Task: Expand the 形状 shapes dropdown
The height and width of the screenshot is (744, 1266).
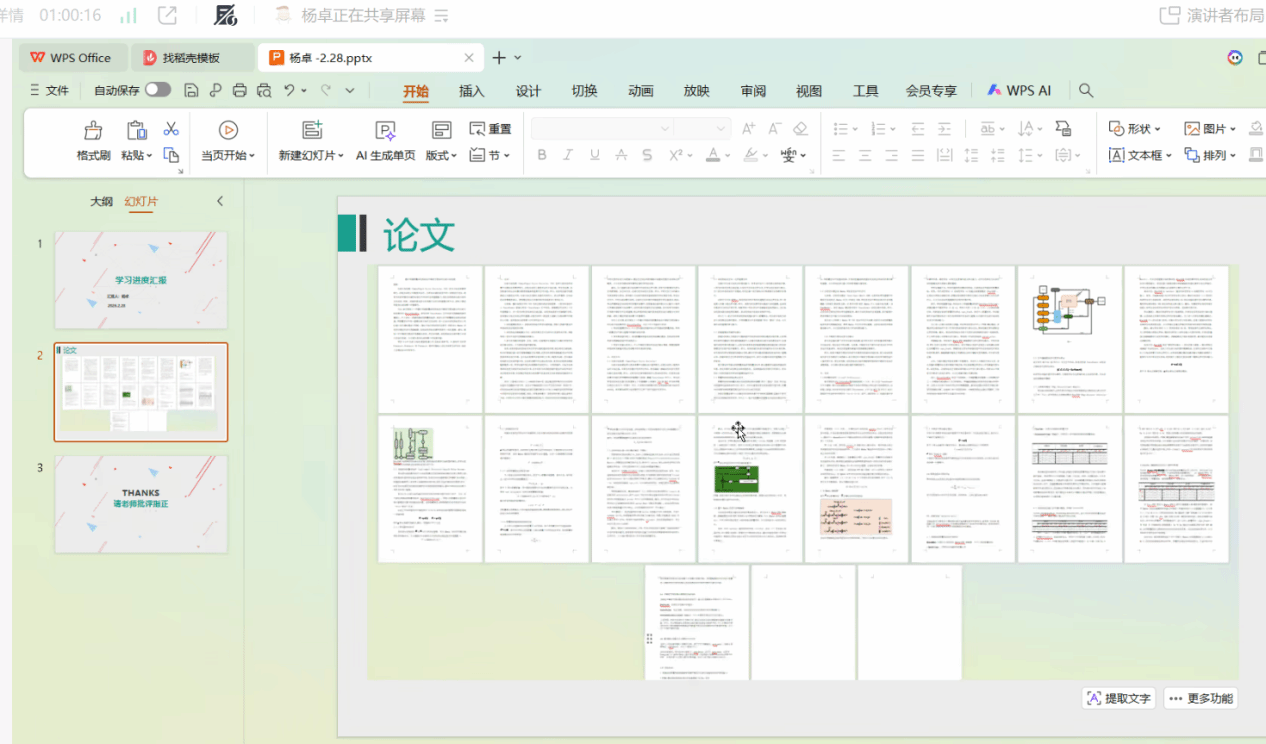Action: (x=1136, y=129)
